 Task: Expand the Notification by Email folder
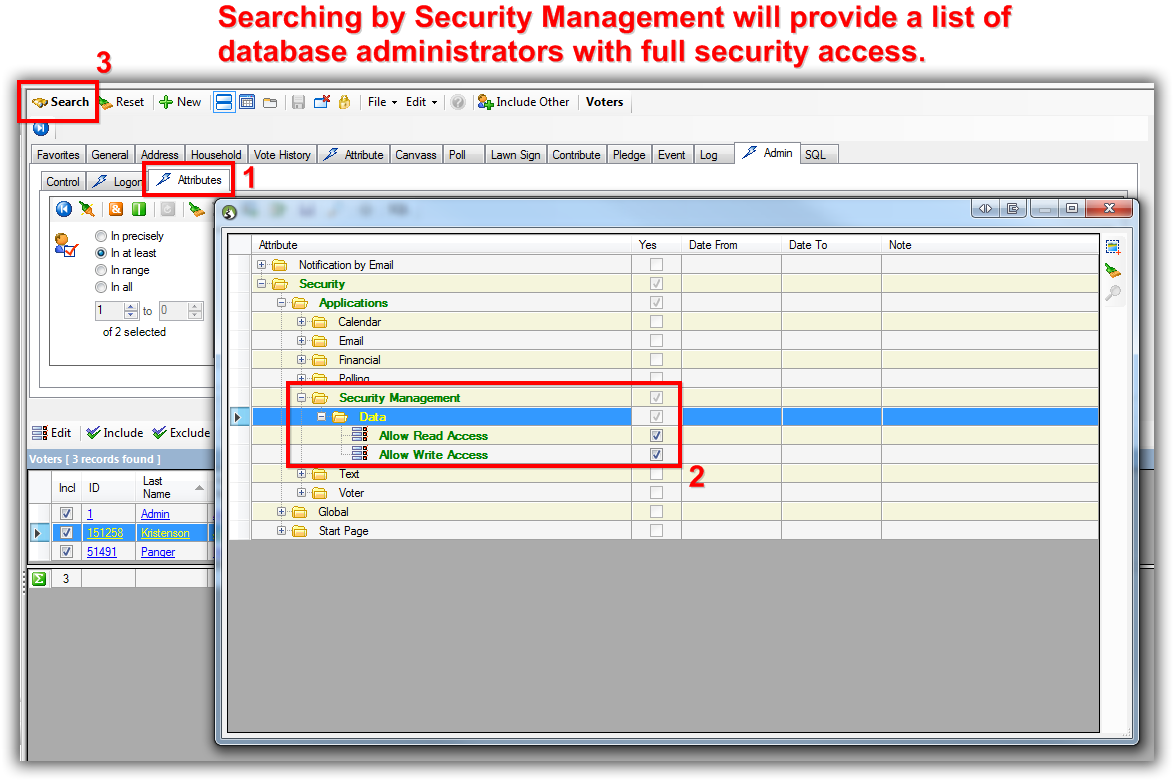263,265
